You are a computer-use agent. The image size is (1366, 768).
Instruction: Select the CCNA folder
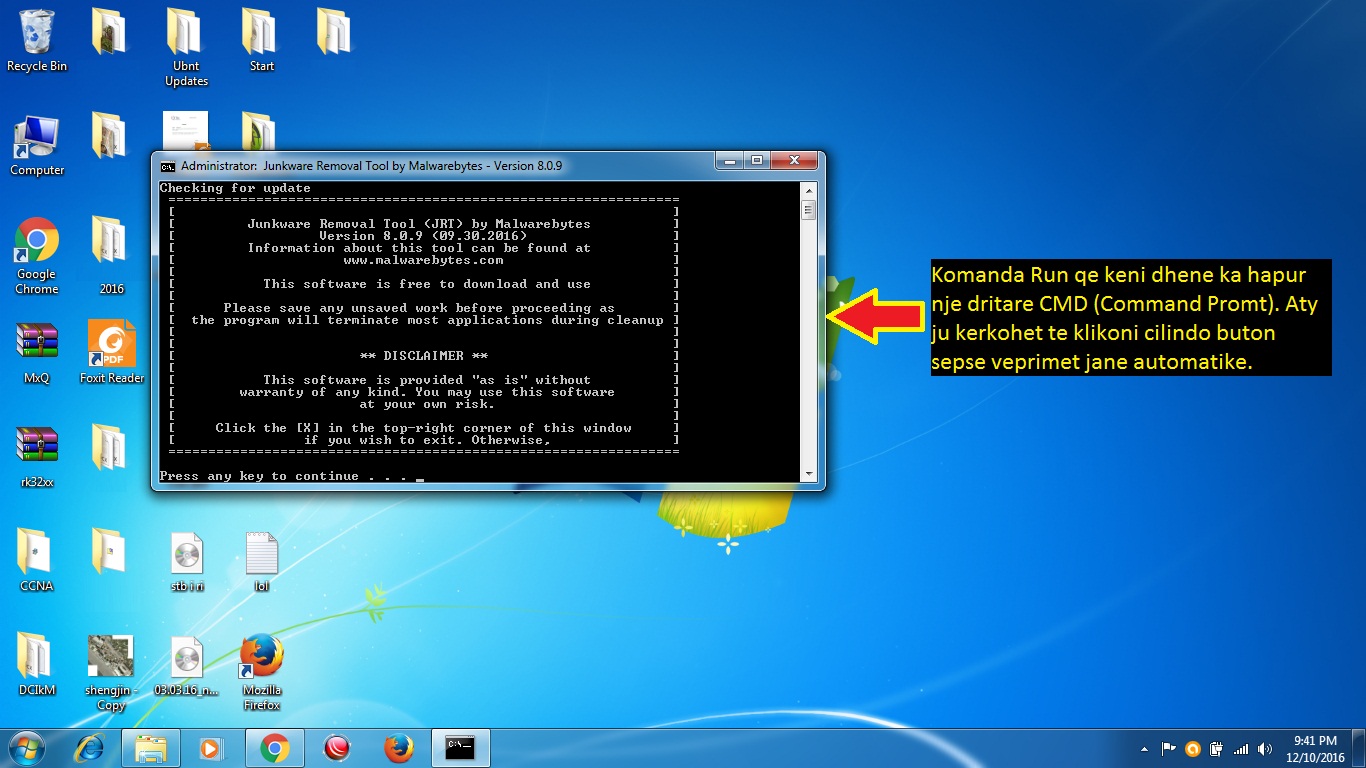[37, 560]
